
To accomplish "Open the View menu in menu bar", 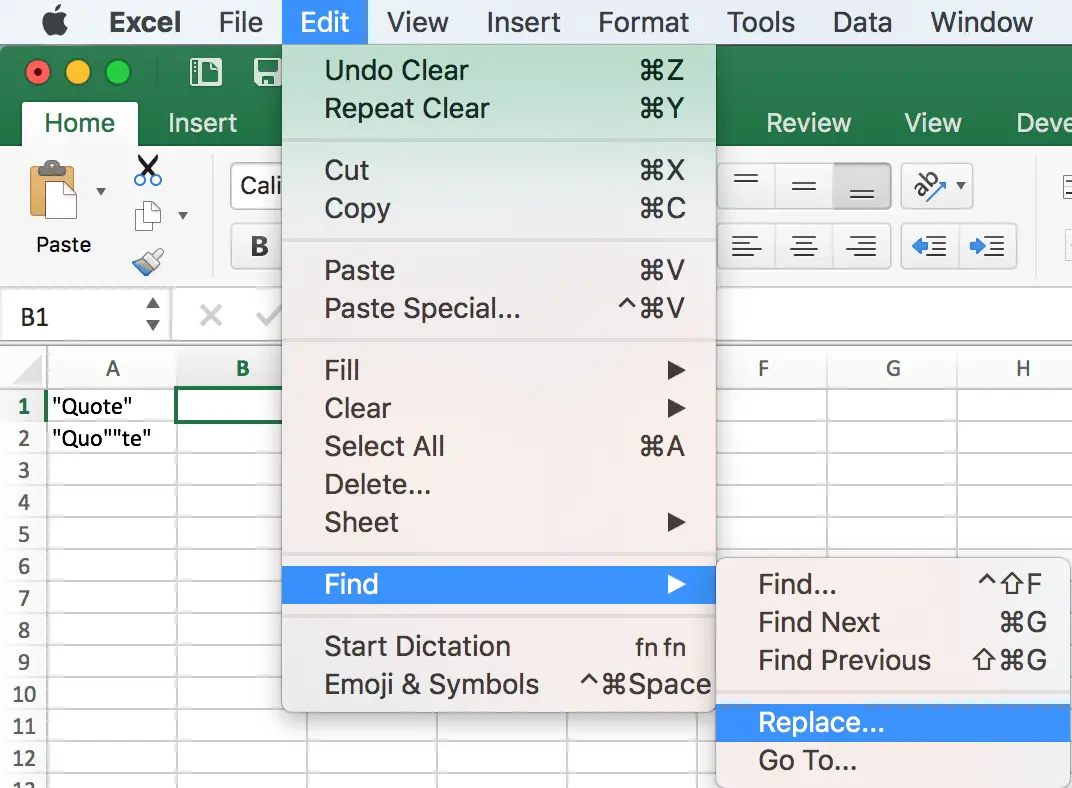I will (x=418, y=22).
